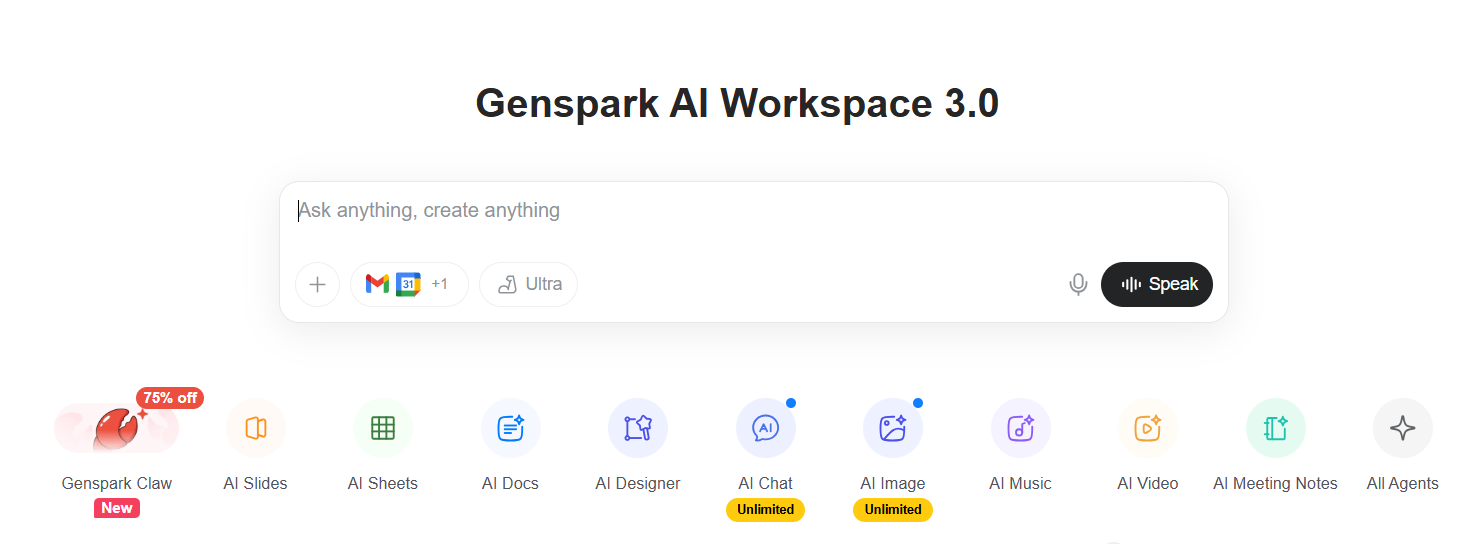Viewport: 1484px width, 544px height.
Task: Click the Unlimited badge under AI Image
Action: pyautogui.click(x=893, y=510)
